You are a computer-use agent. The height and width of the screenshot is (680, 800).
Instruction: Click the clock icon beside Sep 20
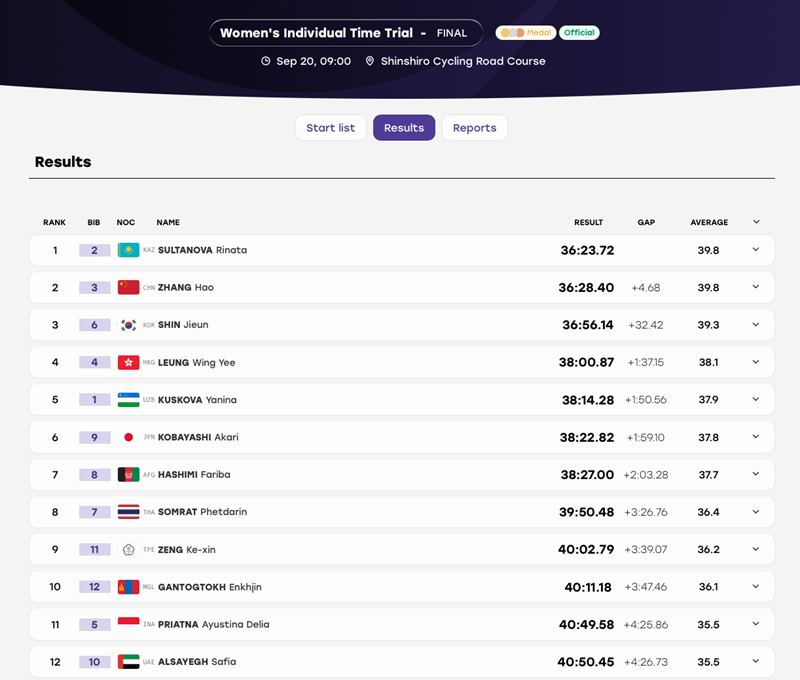point(265,61)
